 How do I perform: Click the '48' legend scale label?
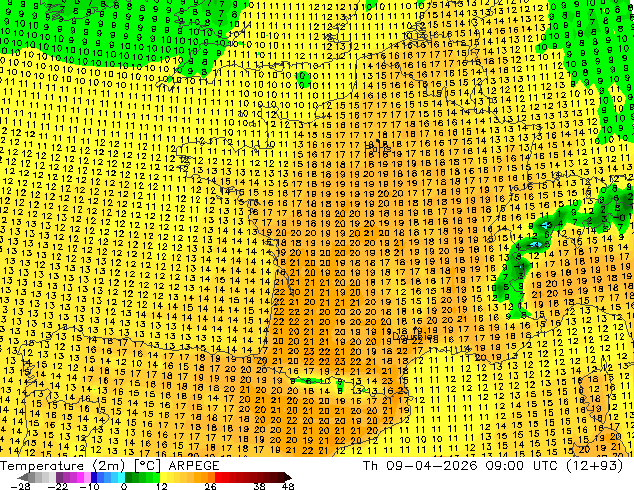click(x=288, y=486)
